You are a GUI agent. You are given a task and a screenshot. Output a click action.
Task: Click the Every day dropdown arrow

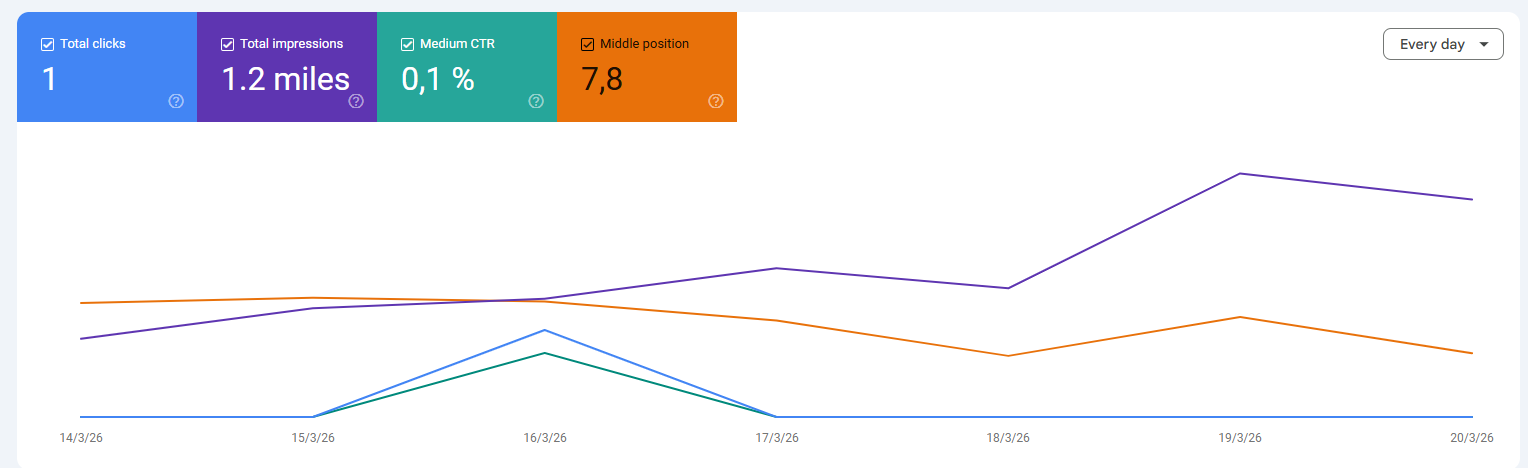pyautogui.click(x=1483, y=44)
